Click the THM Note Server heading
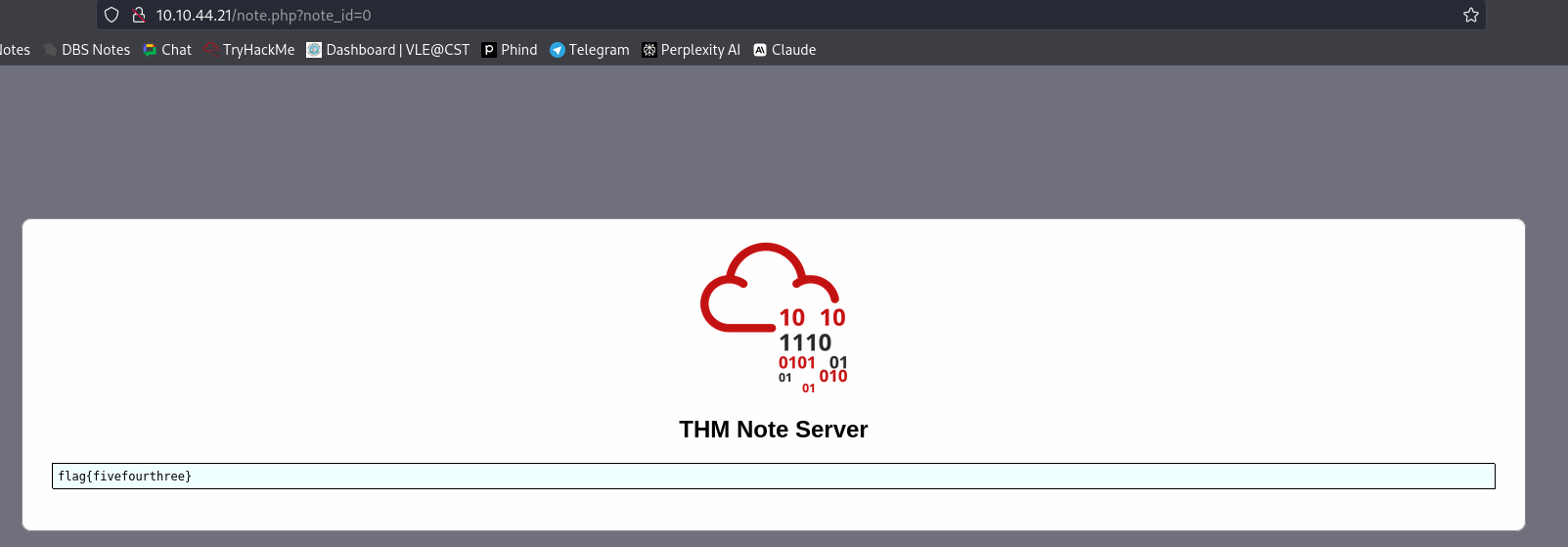 click(x=774, y=430)
